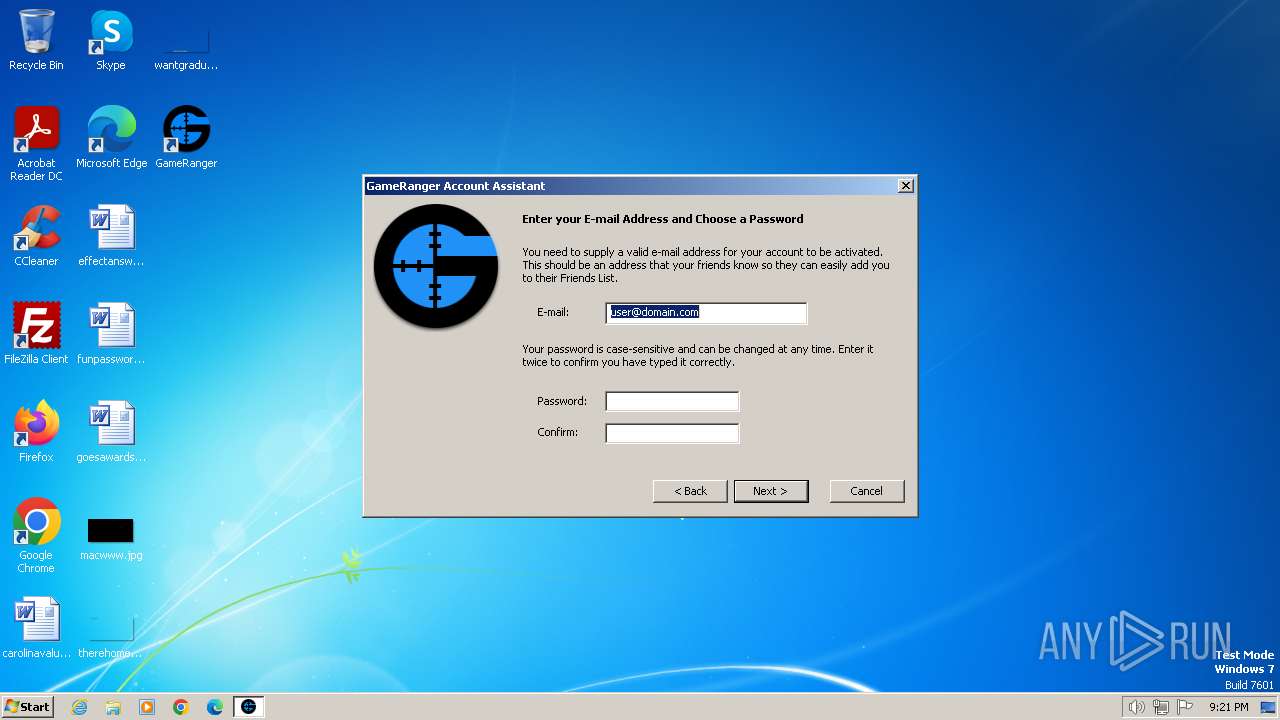Click the Next > button

click(770, 491)
